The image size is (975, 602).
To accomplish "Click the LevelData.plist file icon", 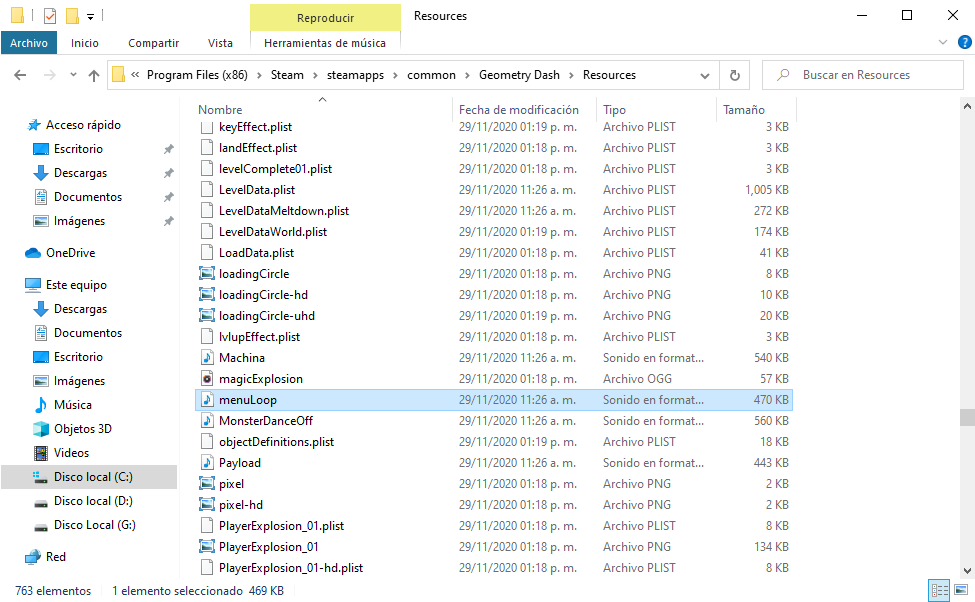I will point(207,190).
